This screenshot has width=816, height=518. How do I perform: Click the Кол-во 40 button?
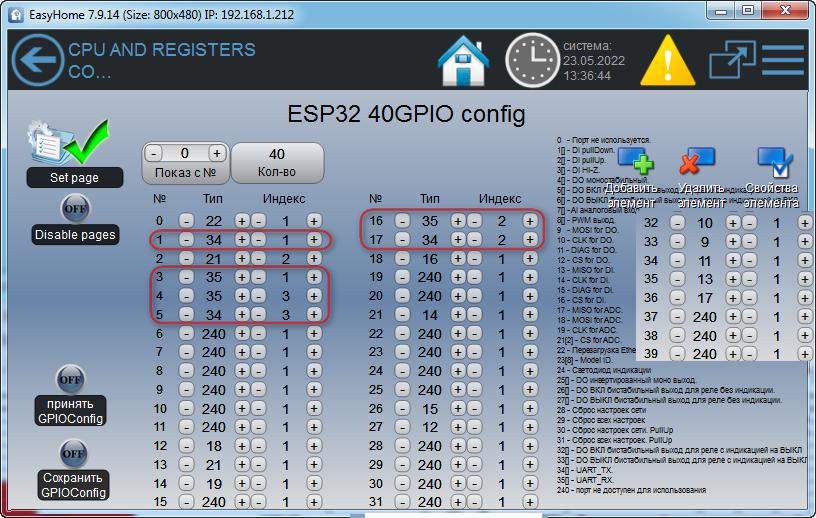[277, 162]
